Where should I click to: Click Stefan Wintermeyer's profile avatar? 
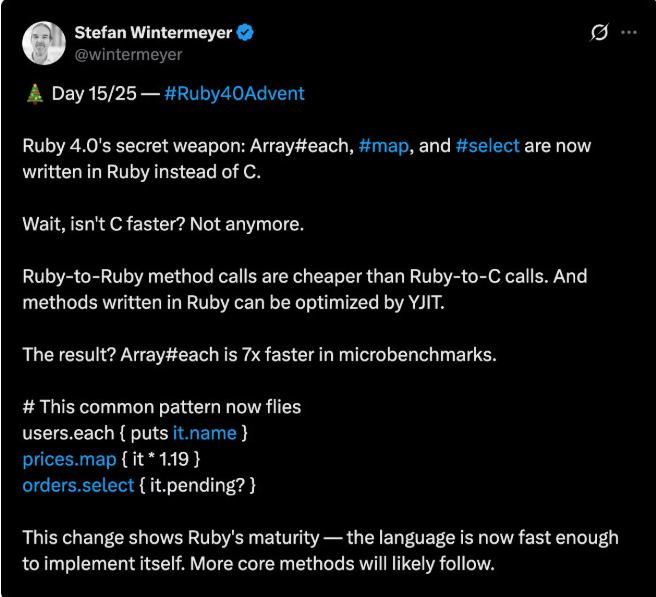point(44,44)
